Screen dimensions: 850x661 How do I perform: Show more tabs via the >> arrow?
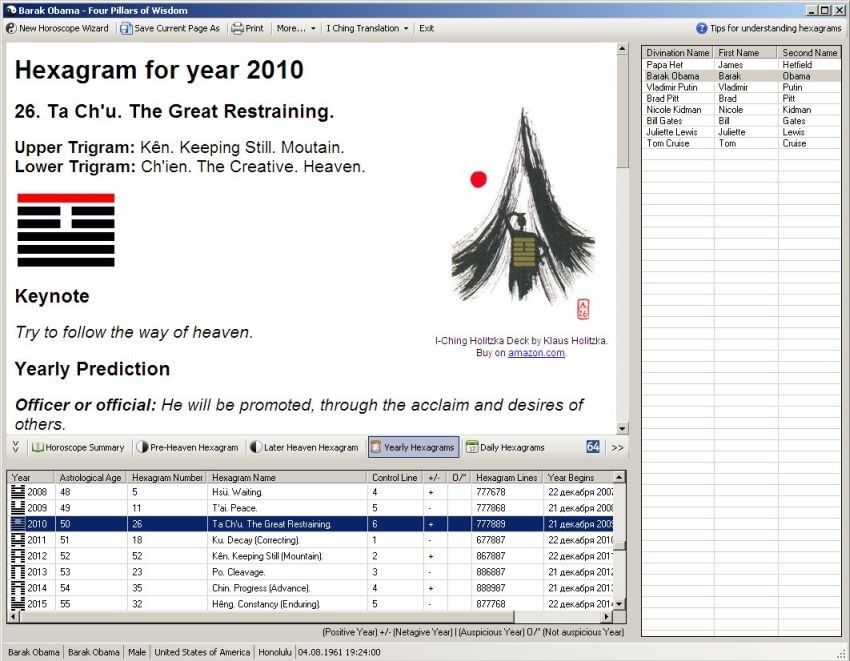pos(617,447)
